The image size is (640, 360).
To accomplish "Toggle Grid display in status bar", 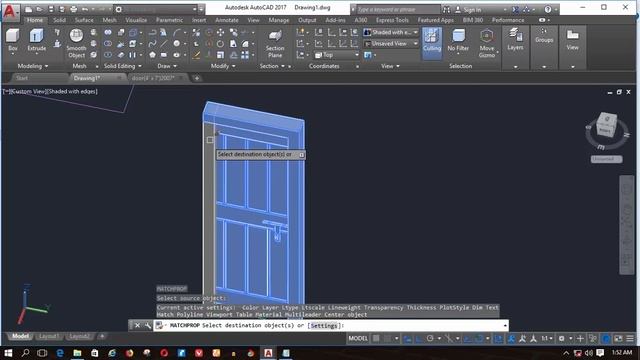I will [376, 338].
